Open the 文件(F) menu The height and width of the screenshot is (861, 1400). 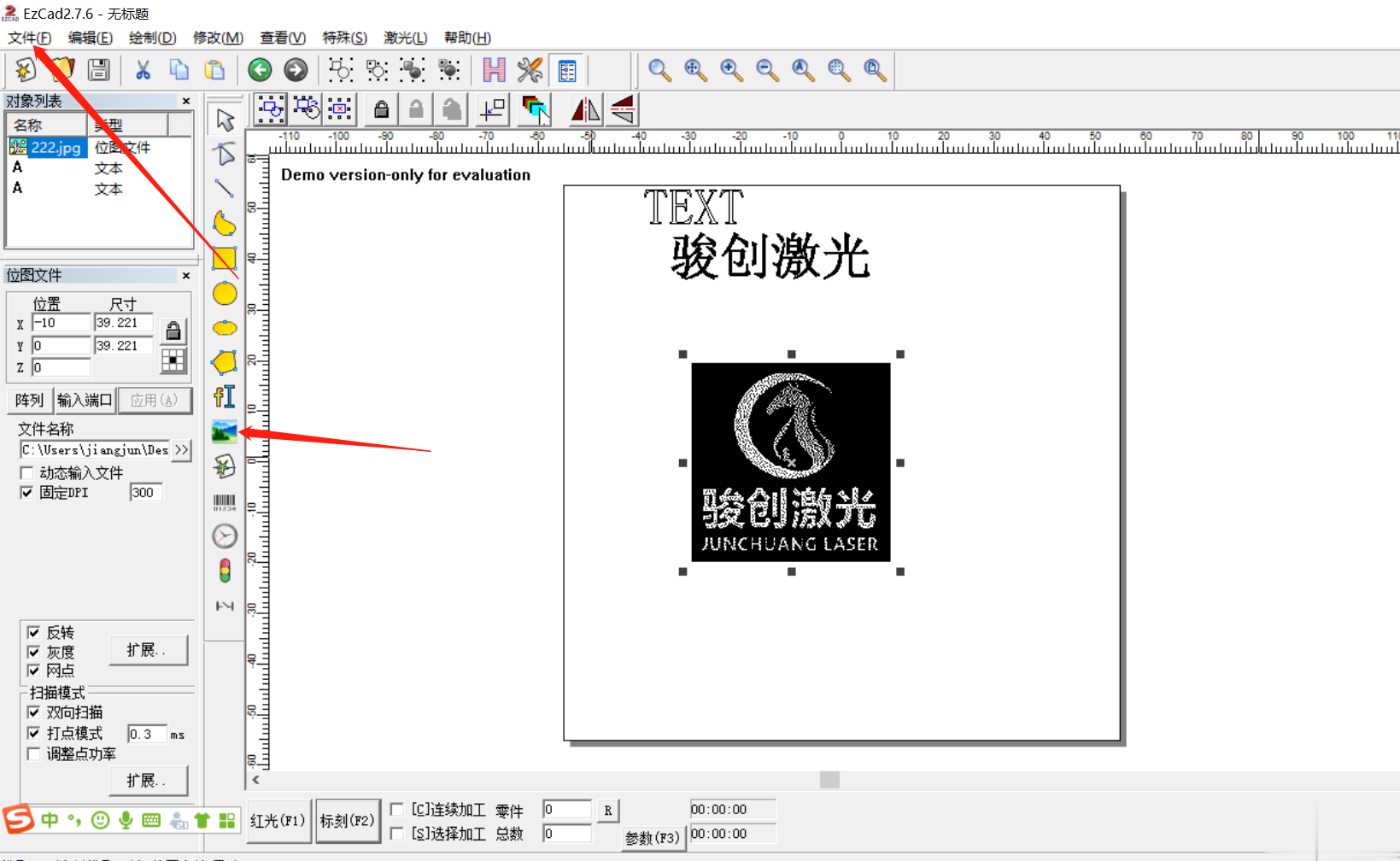coord(30,38)
